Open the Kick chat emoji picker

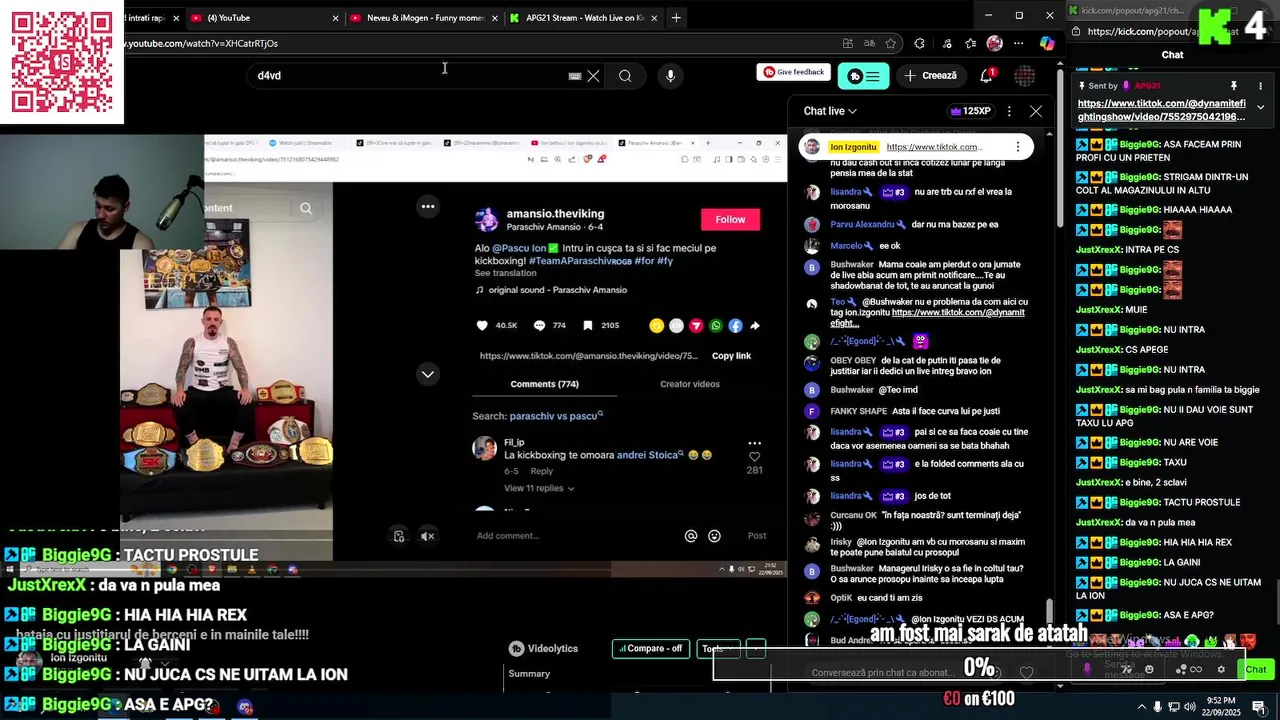pyautogui.click(x=1149, y=669)
